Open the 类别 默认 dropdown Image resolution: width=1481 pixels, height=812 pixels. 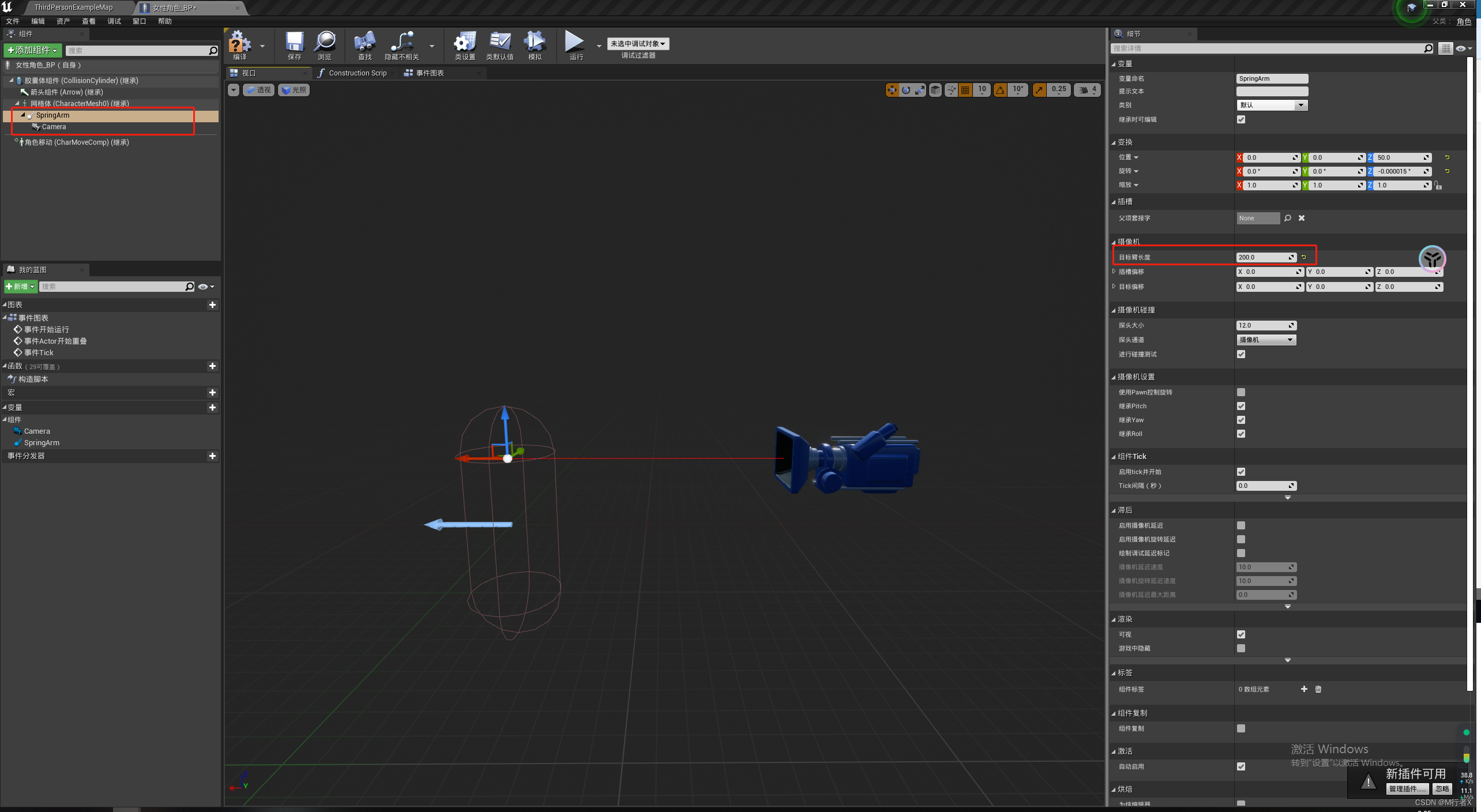click(1272, 105)
